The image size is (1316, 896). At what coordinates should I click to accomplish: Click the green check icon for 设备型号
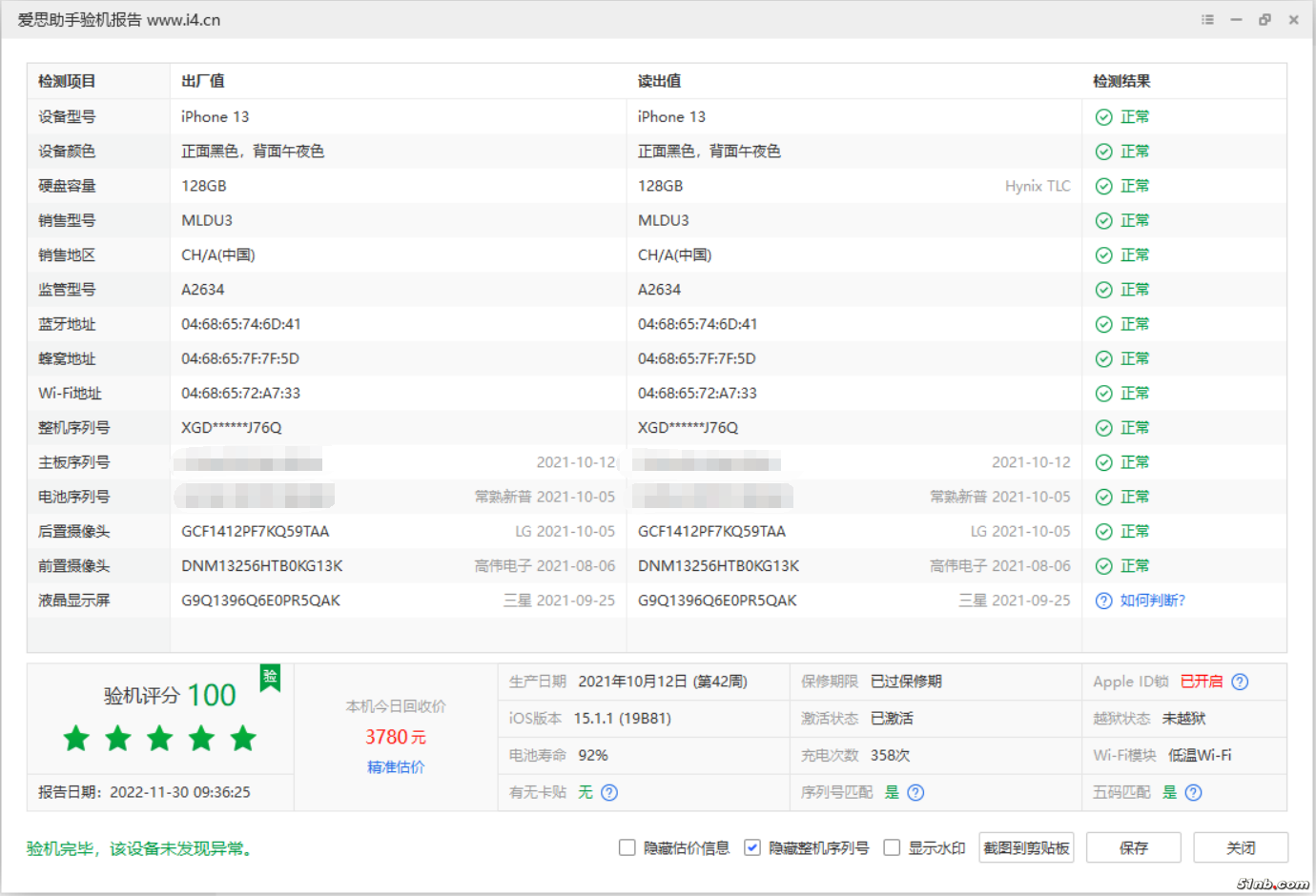pyautogui.click(x=1103, y=117)
